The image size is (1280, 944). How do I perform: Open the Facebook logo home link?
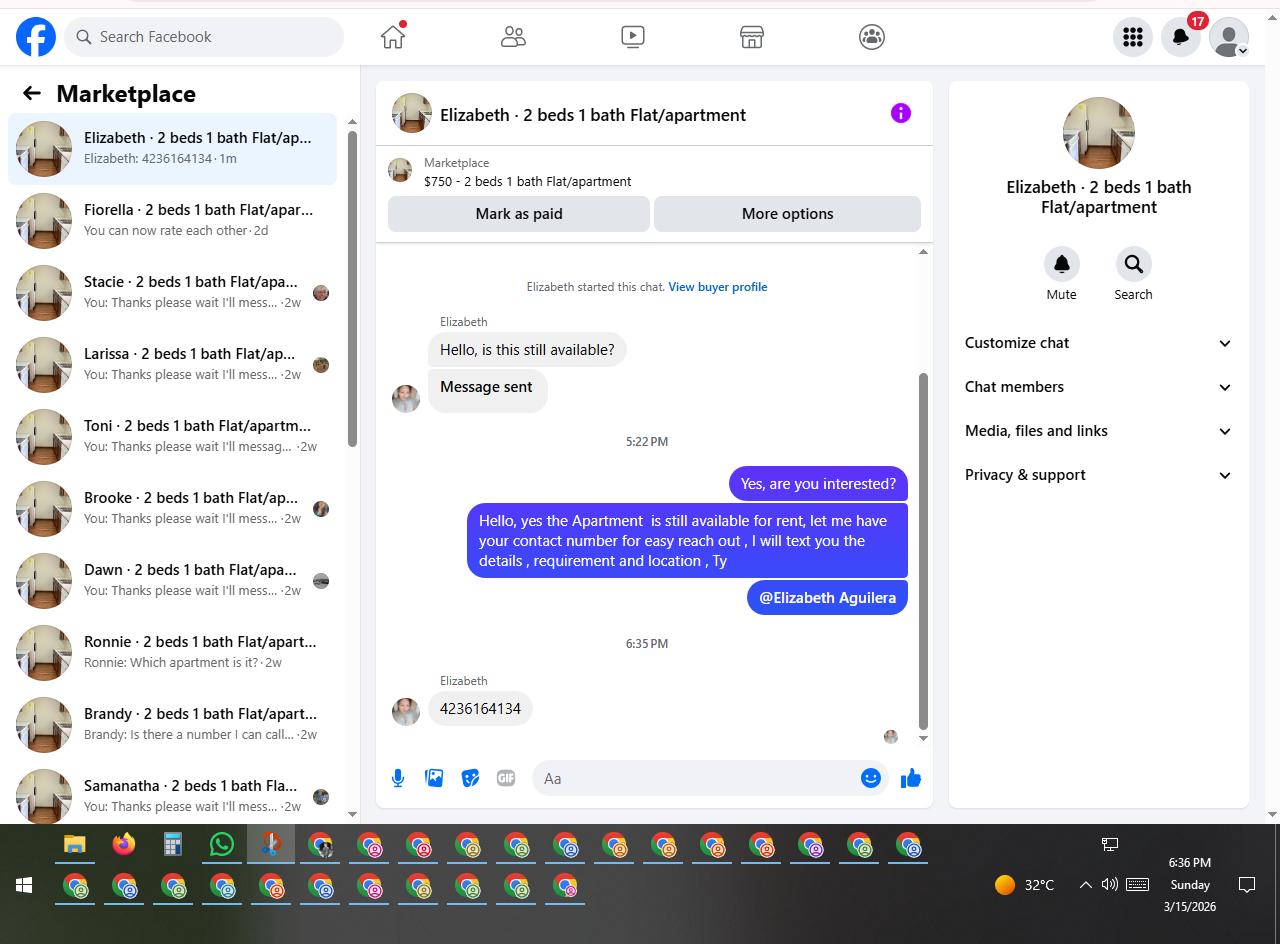pyautogui.click(x=36, y=37)
